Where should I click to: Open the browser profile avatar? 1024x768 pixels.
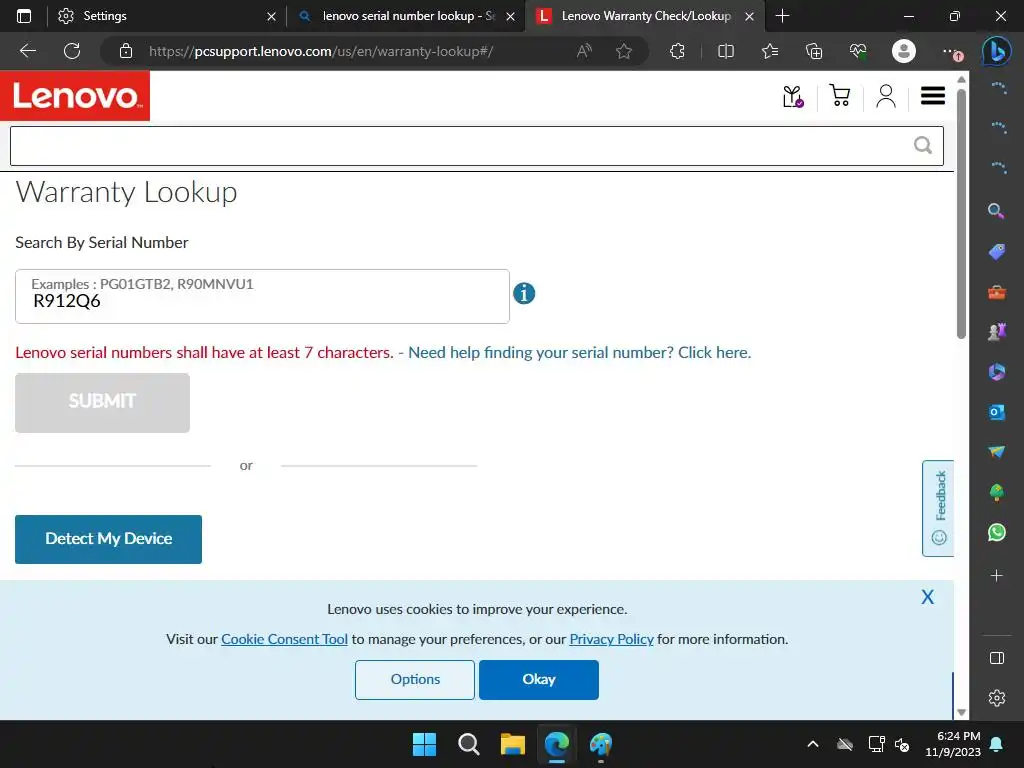(904, 51)
